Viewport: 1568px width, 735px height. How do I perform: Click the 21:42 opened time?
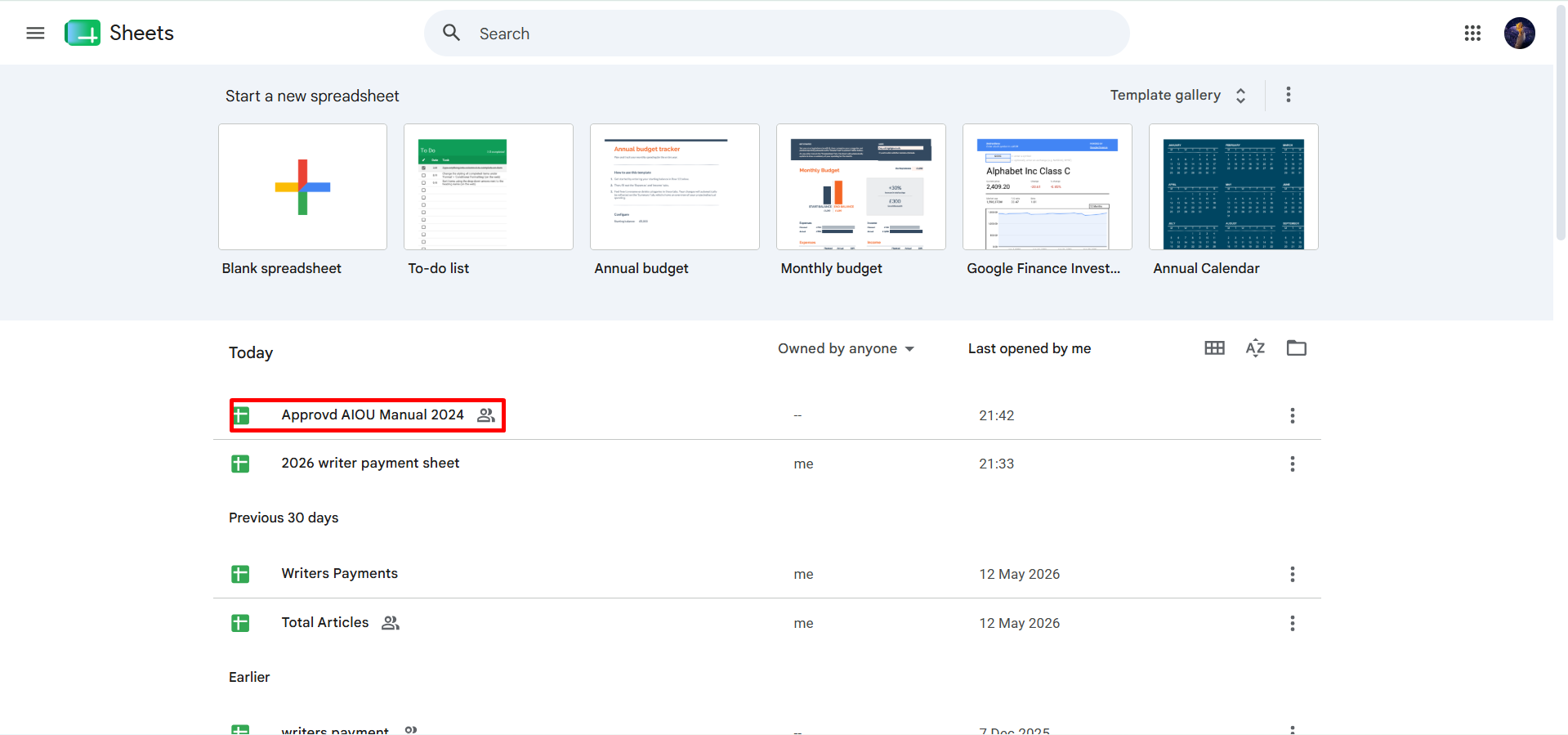click(997, 415)
